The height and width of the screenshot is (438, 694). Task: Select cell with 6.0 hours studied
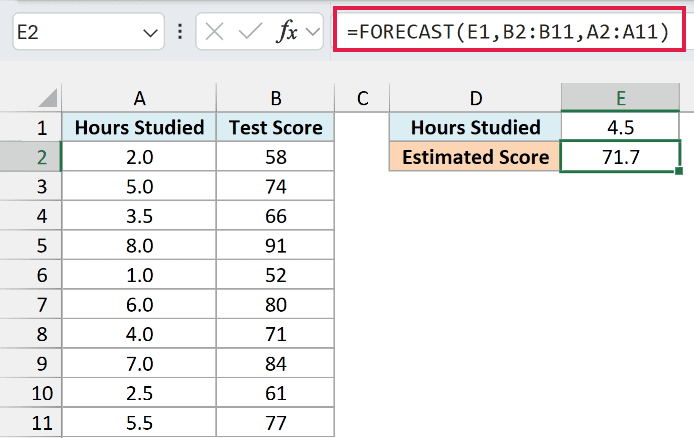click(x=139, y=304)
